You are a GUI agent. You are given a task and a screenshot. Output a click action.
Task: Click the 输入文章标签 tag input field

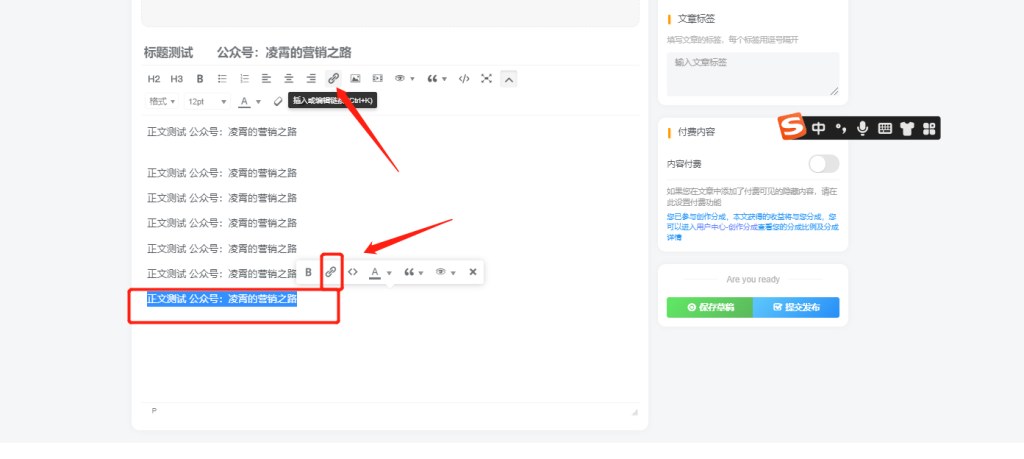(x=753, y=74)
